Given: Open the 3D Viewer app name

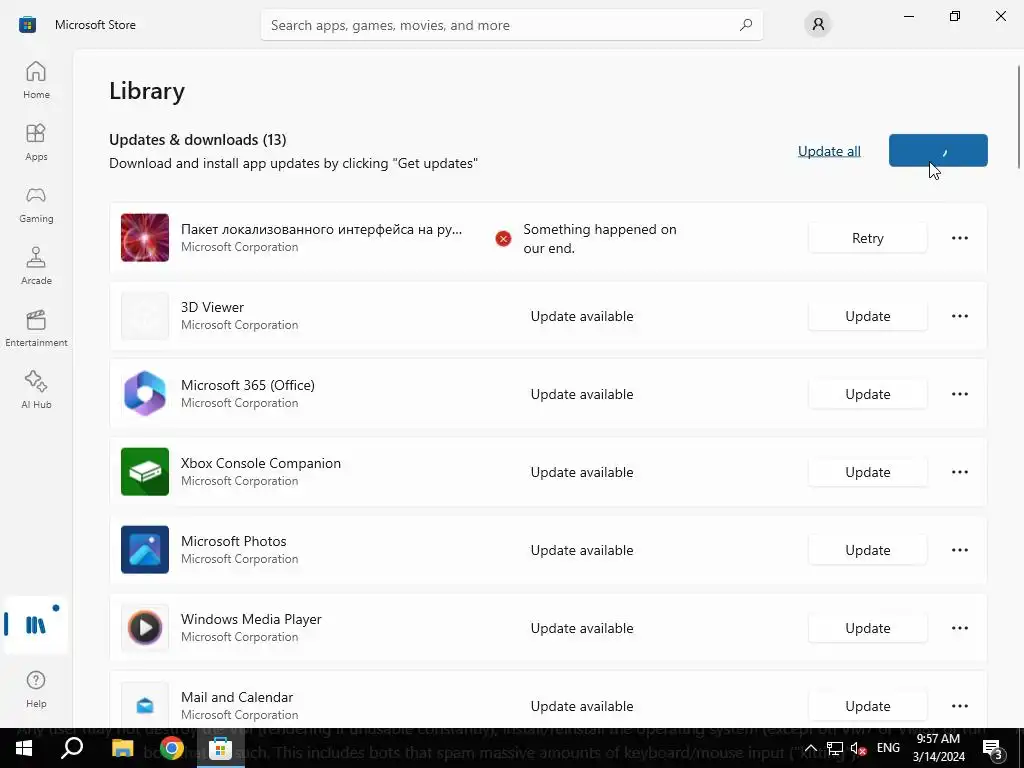Looking at the screenshot, I should point(212,307).
